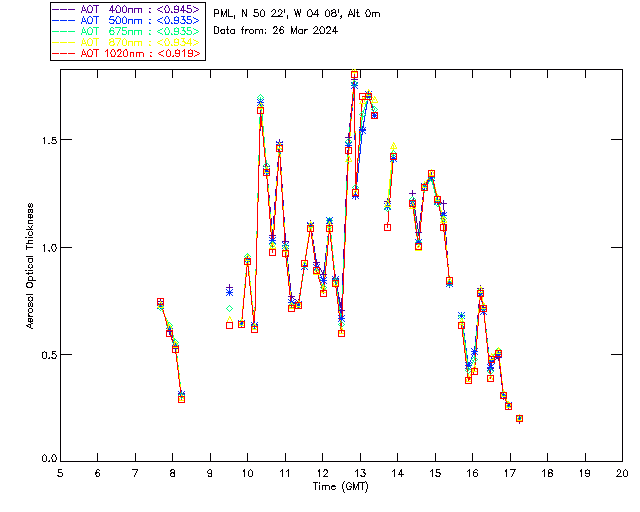The image size is (640, 512).
Task: Select the first data point before 8 GMT
Action: pyautogui.click(x=160, y=302)
